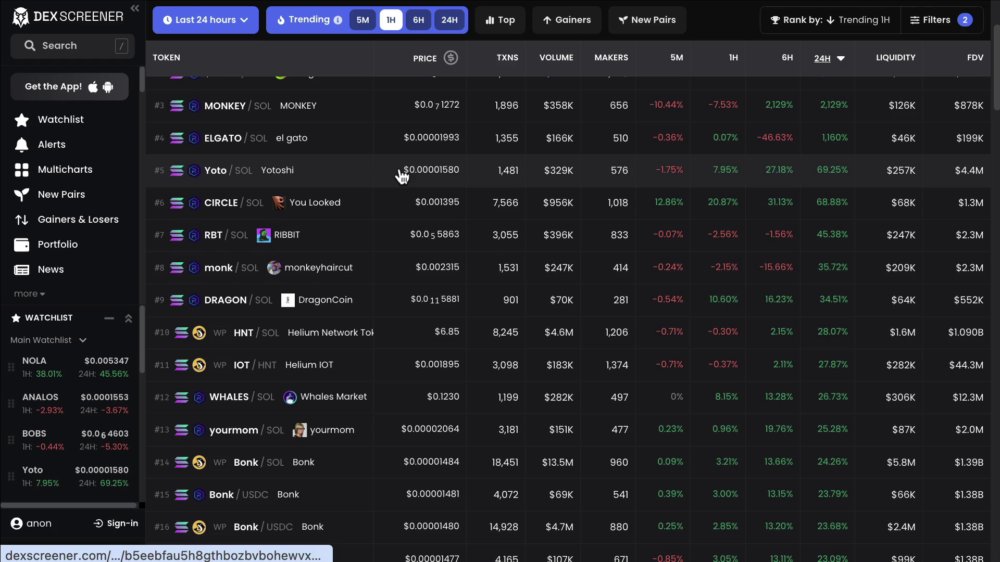Open NOLA in the watchlist
Viewport: 1000px width, 562px height.
click(75, 367)
